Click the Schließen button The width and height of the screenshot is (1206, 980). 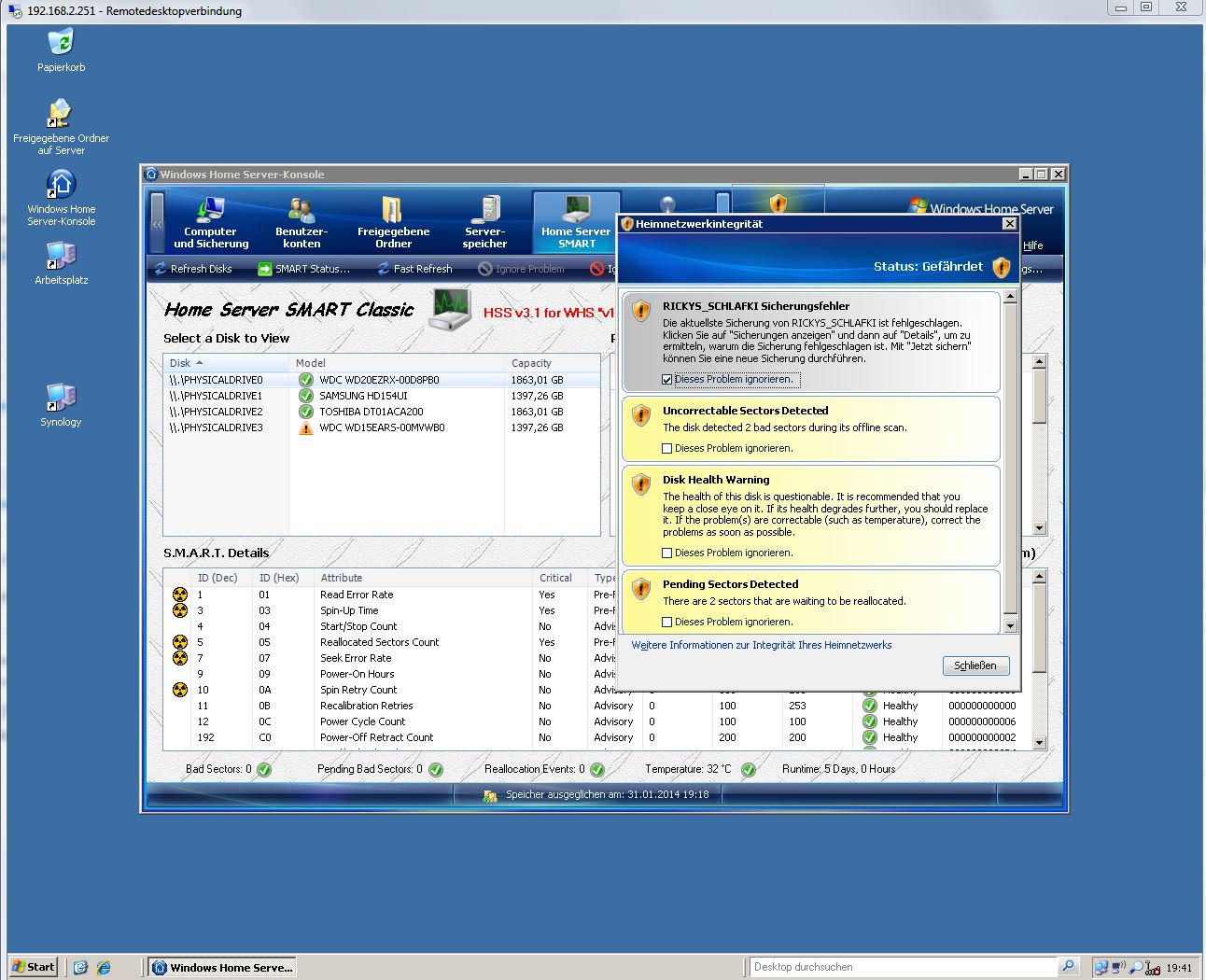[975, 665]
